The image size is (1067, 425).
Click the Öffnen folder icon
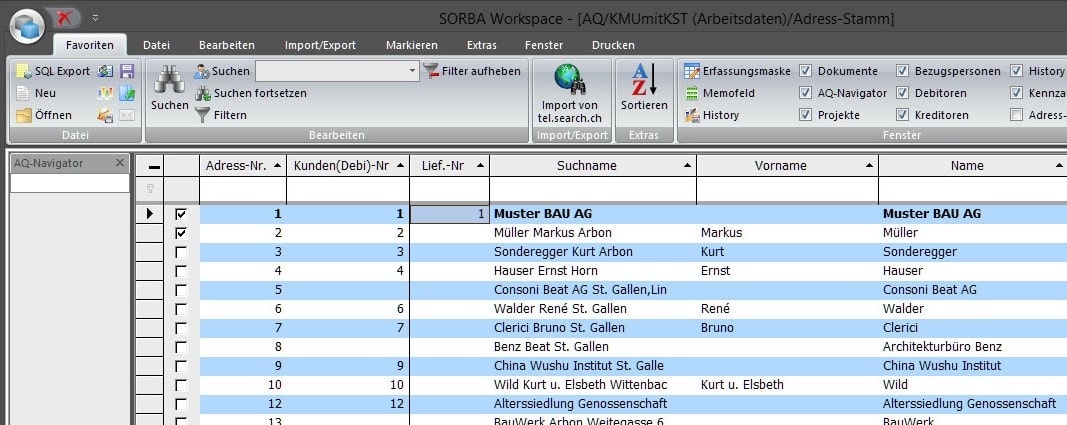24,115
